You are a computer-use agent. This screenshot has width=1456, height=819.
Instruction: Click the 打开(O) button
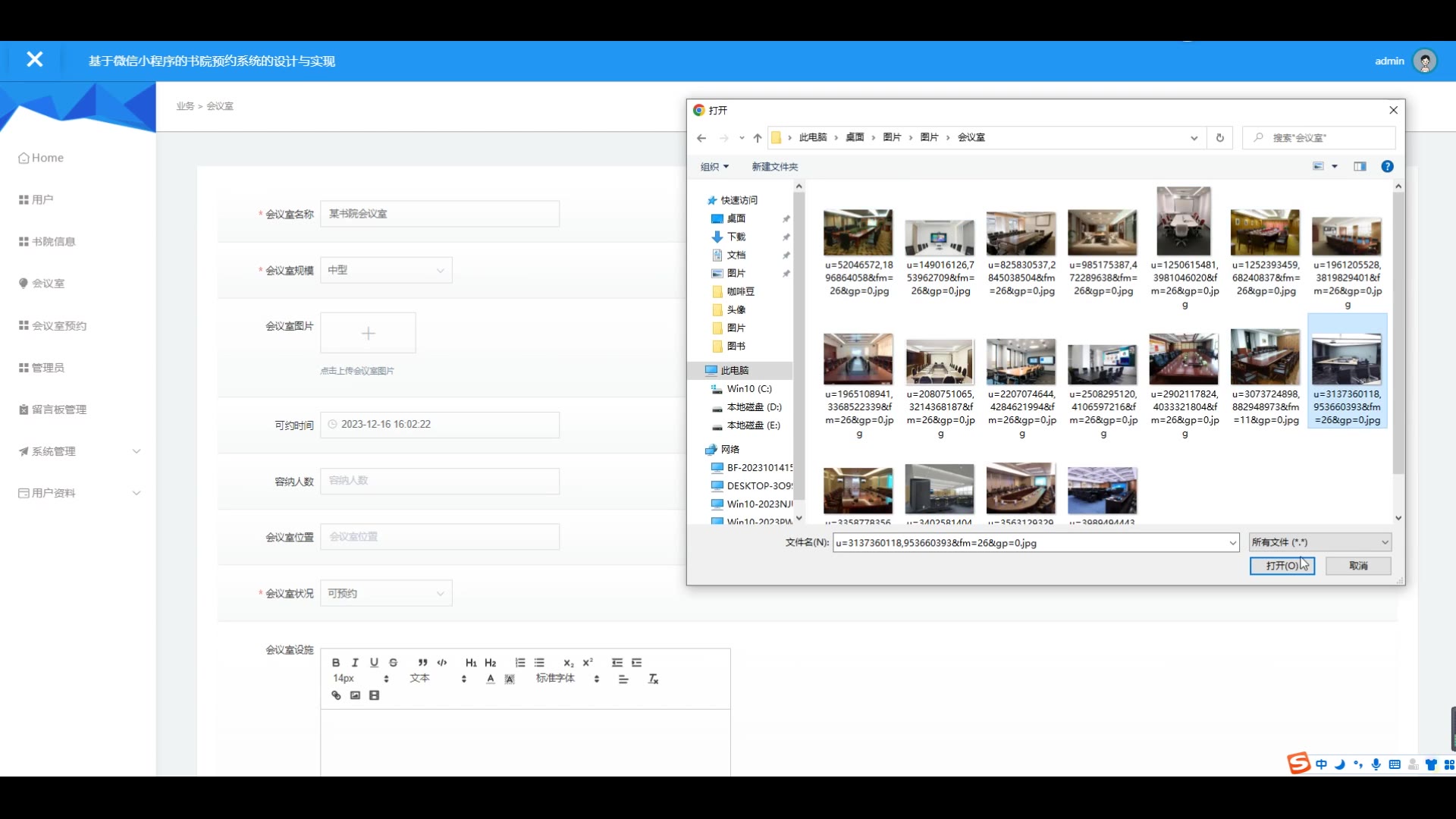(x=1282, y=566)
